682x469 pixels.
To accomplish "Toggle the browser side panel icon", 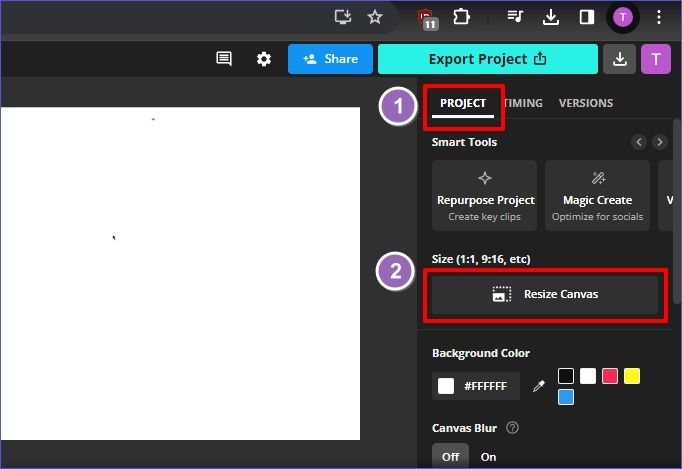I will (x=587, y=17).
